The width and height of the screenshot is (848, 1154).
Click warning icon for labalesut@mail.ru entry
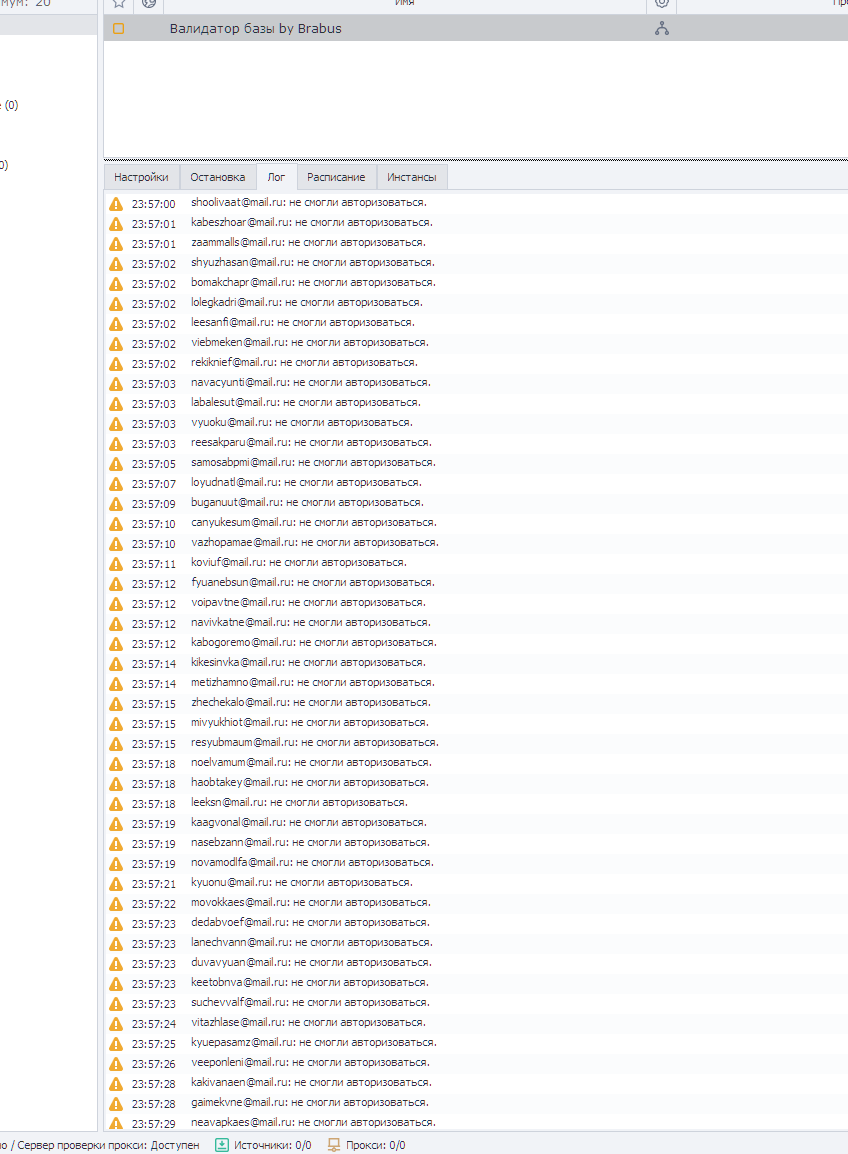116,404
